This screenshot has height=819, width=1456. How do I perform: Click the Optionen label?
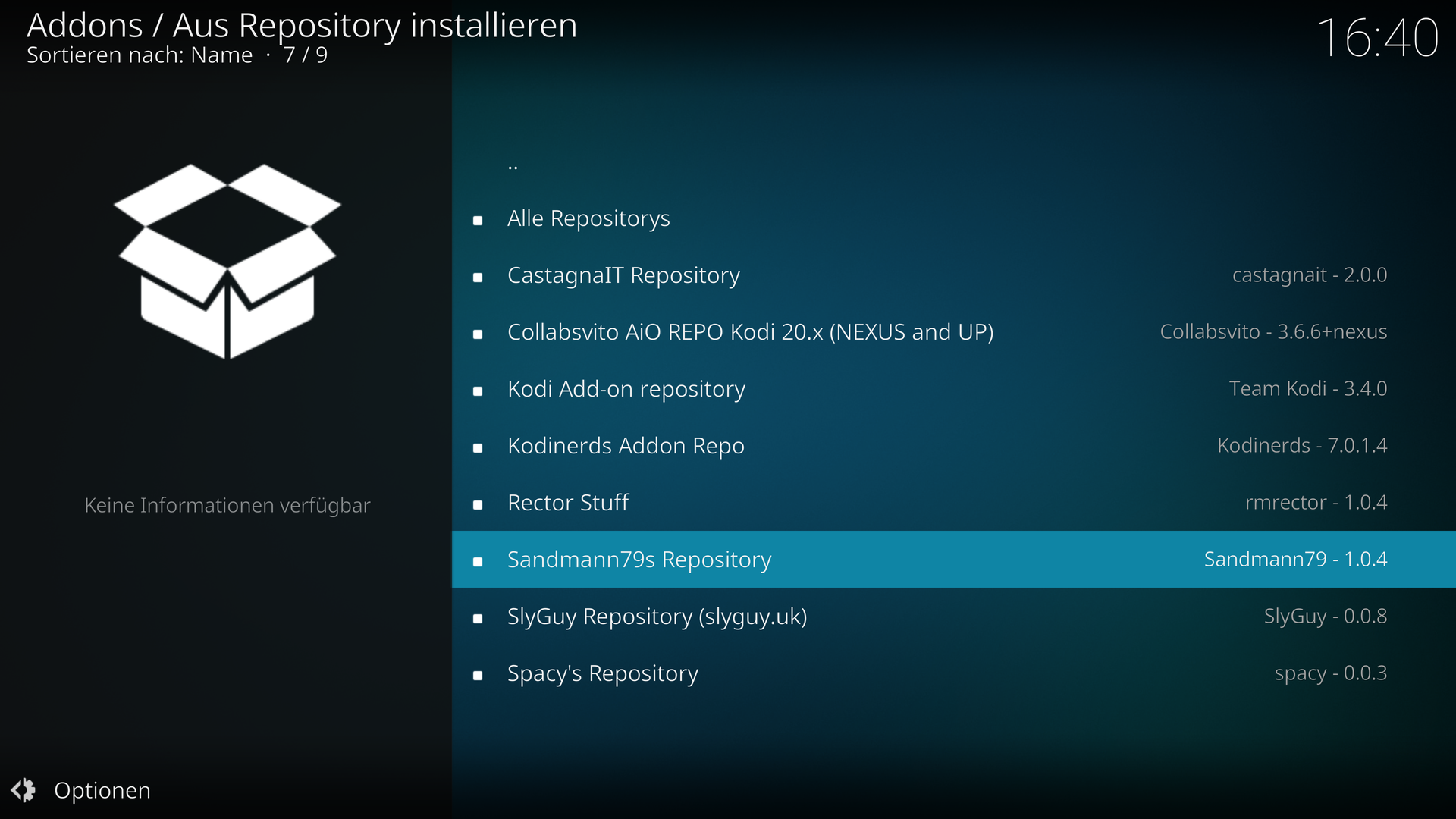pos(102,790)
